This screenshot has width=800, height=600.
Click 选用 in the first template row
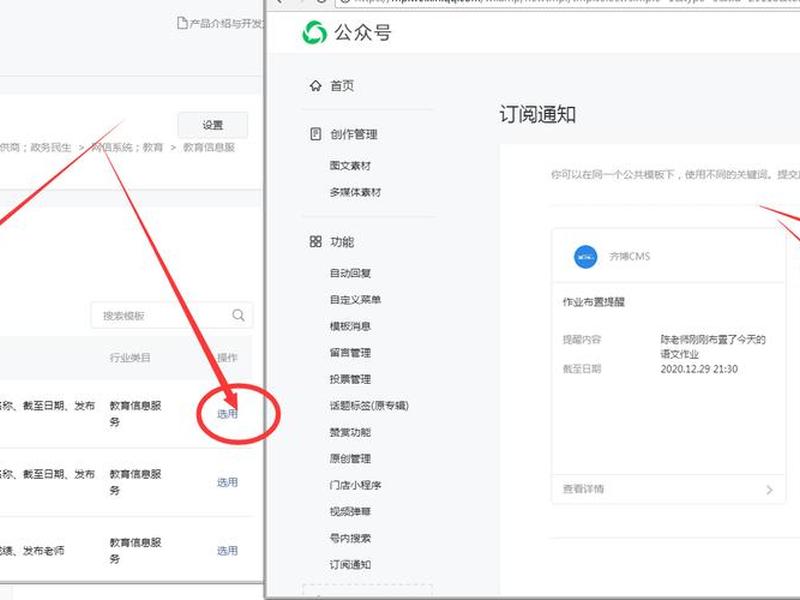[227, 414]
